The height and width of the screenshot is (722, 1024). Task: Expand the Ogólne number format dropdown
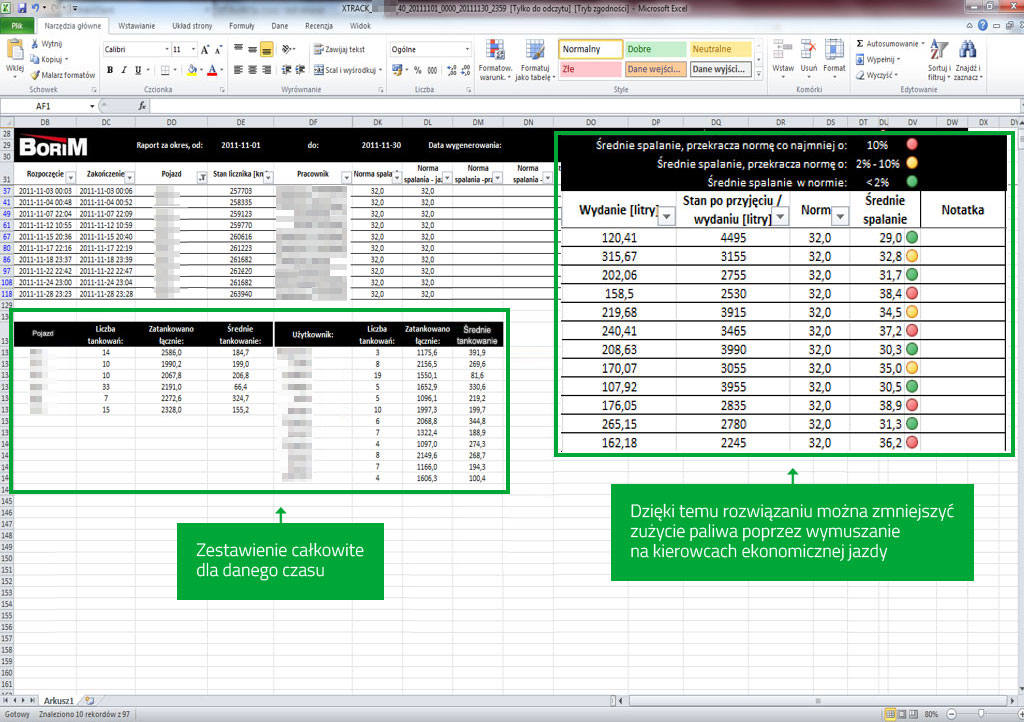pos(466,49)
